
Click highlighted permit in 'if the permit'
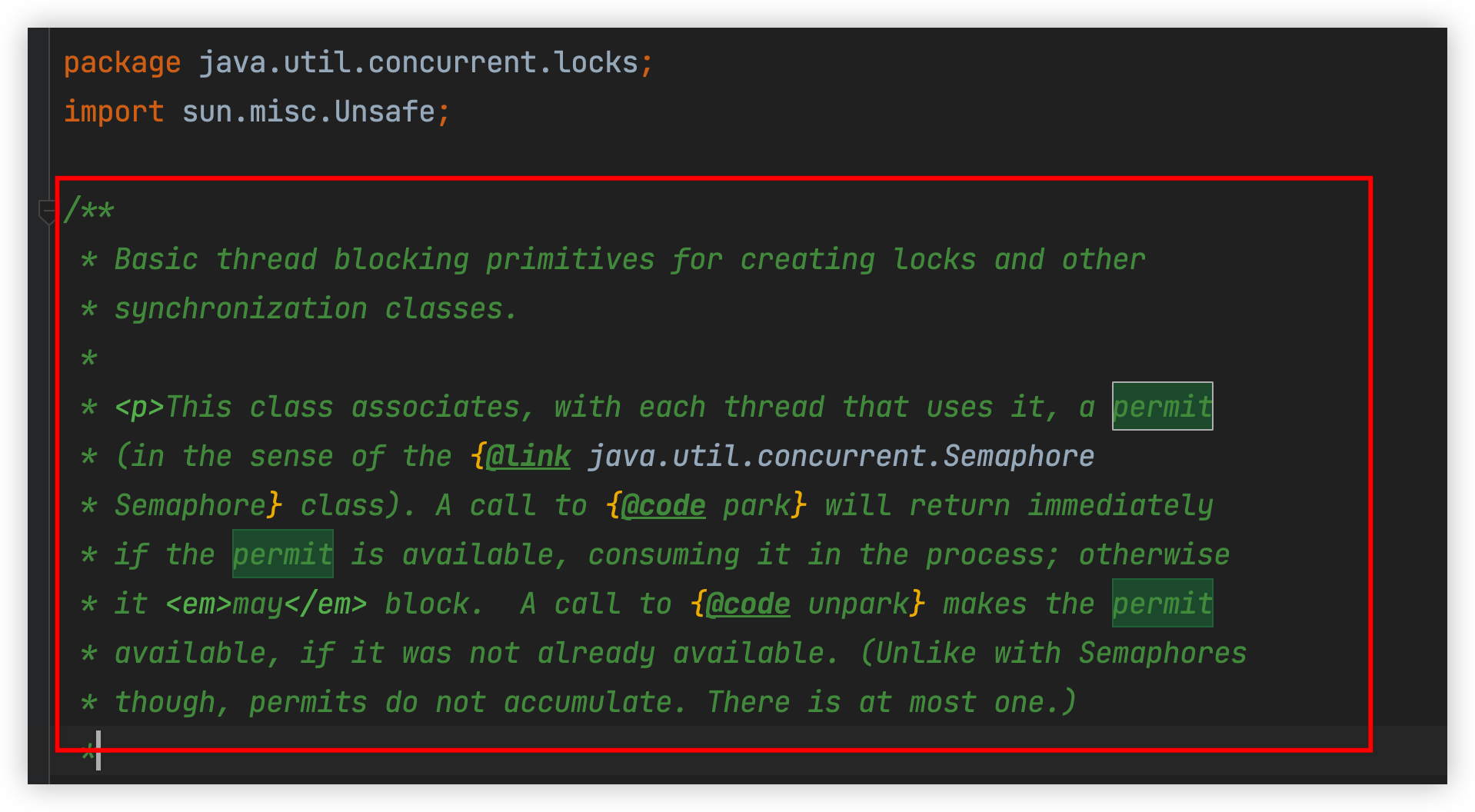(x=283, y=554)
